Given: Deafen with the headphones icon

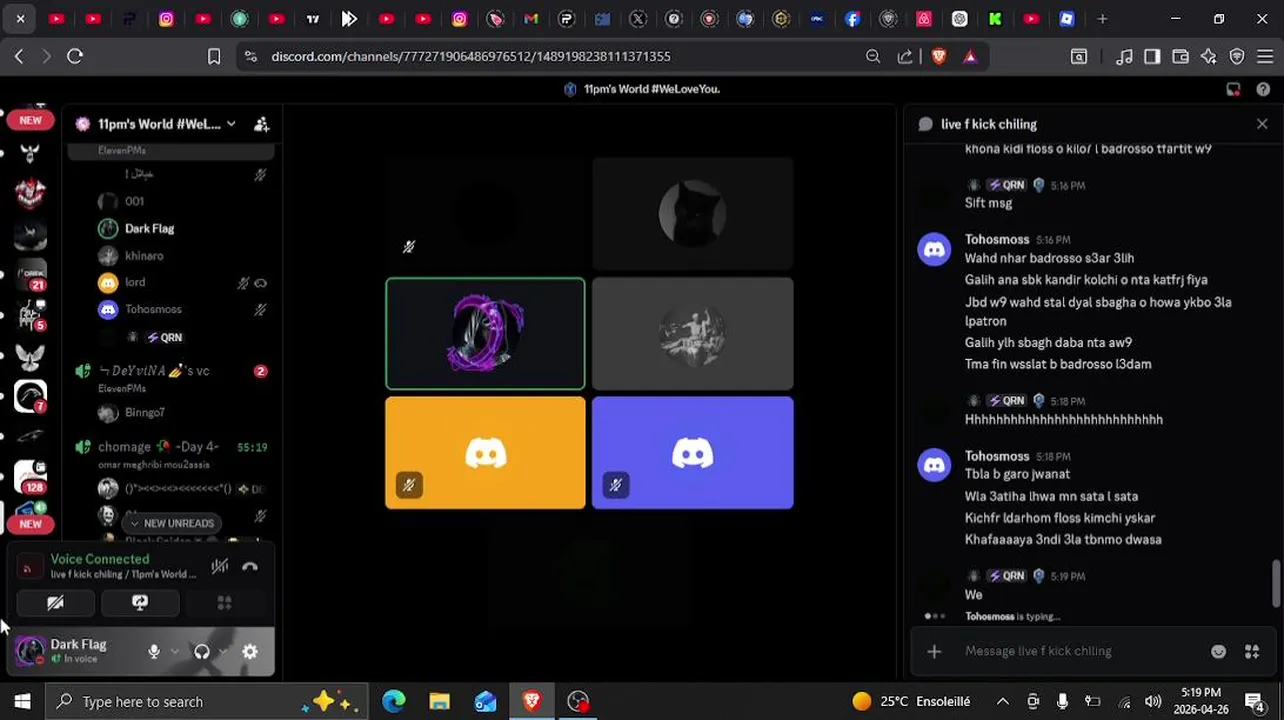Looking at the screenshot, I should point(202,651).
